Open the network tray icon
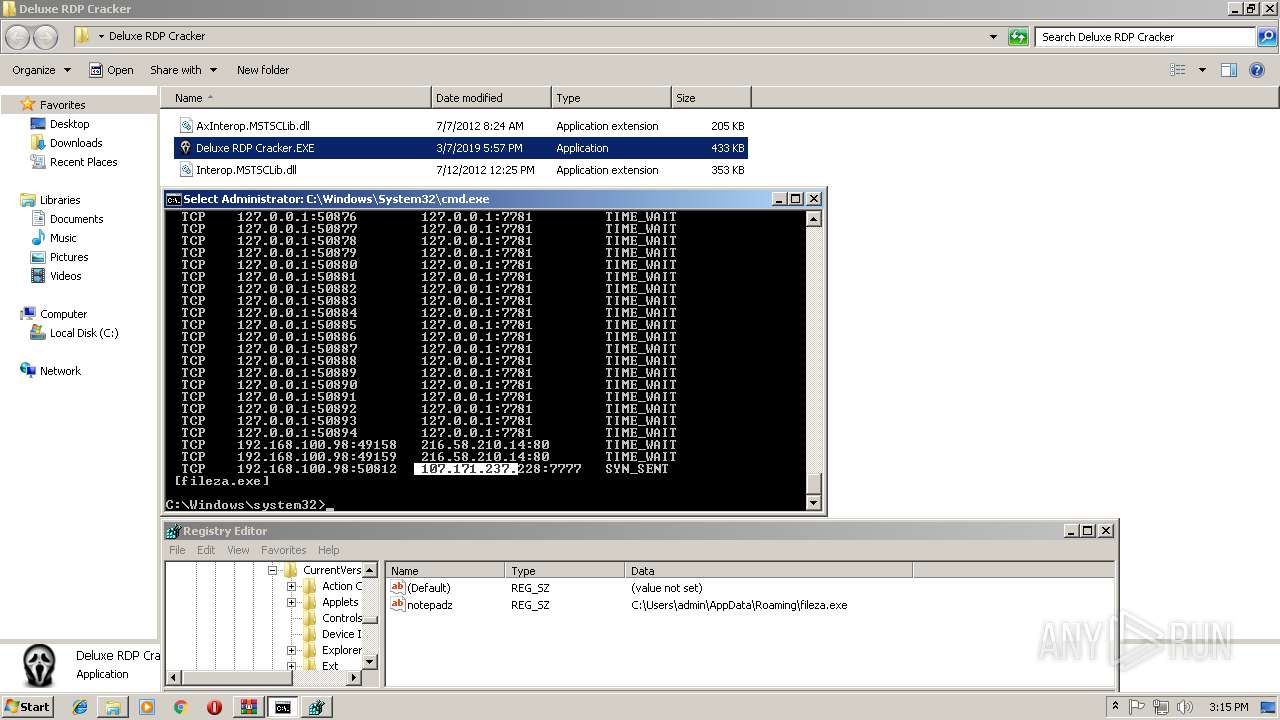The image size is (1280, 720). (1161, 707)
